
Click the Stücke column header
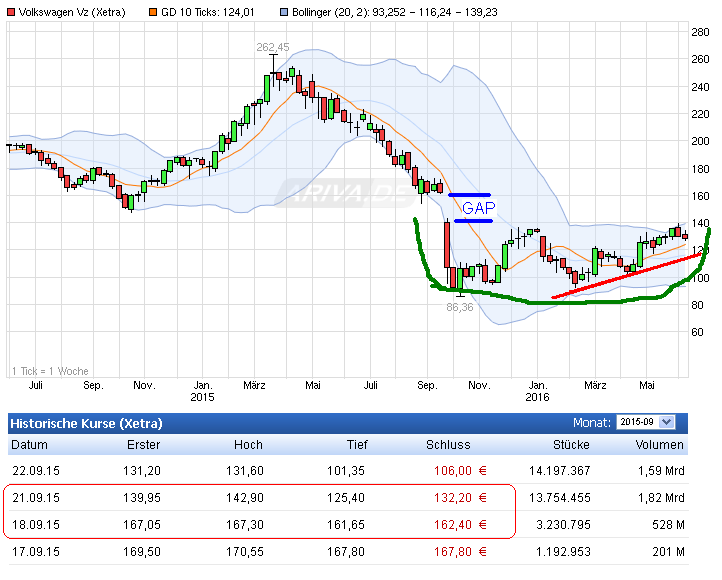pyautogui.click(x=571, y=445)
